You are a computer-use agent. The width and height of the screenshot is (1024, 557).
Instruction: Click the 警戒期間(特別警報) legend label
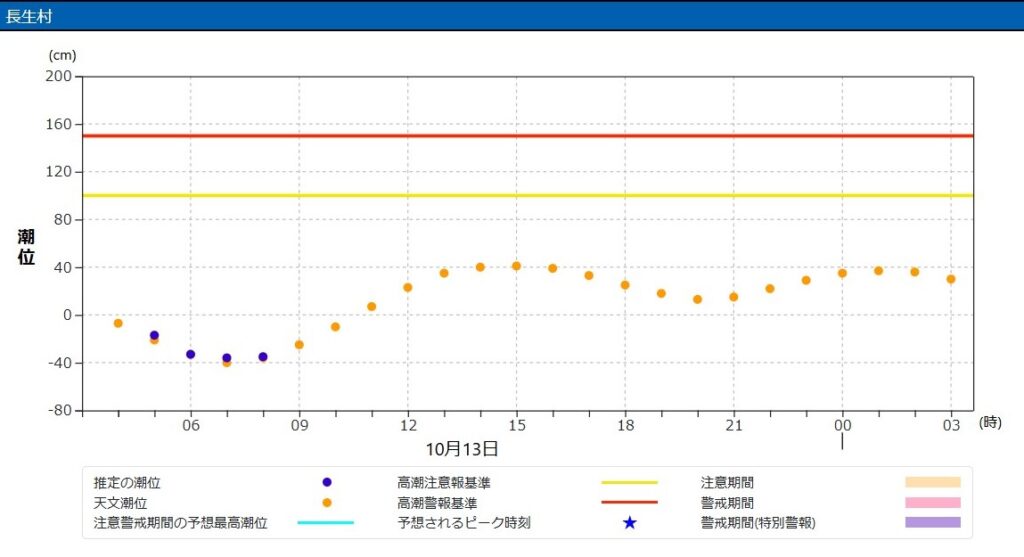coord(758,522)
